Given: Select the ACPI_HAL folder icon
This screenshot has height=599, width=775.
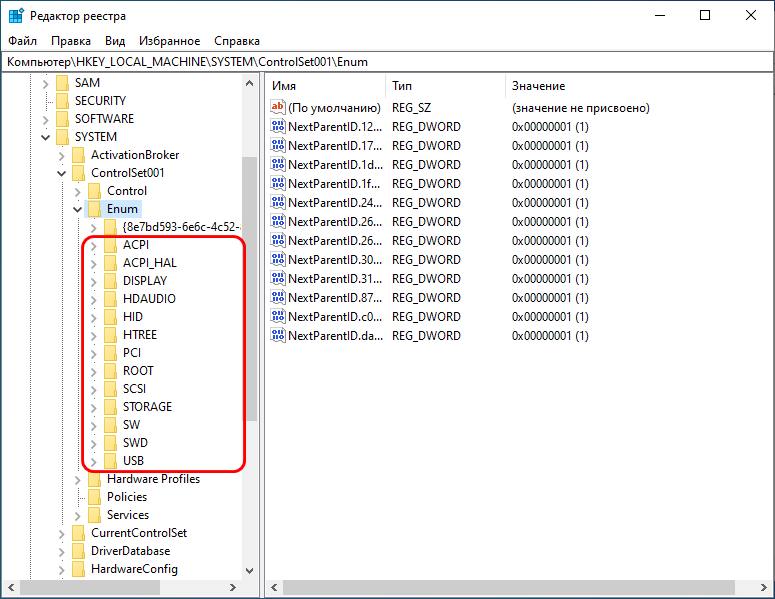Looking at the screenshot, I should (111, 263).
